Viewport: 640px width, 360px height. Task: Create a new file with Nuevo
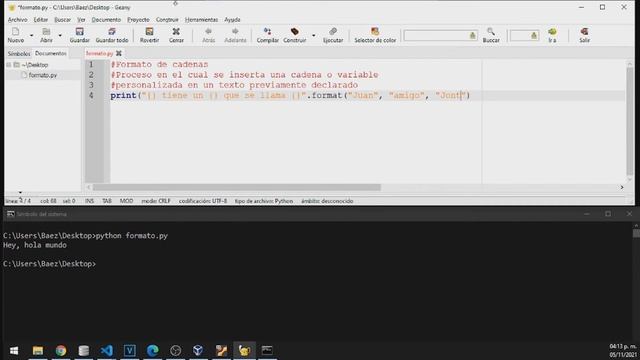[x=16, y=35]
